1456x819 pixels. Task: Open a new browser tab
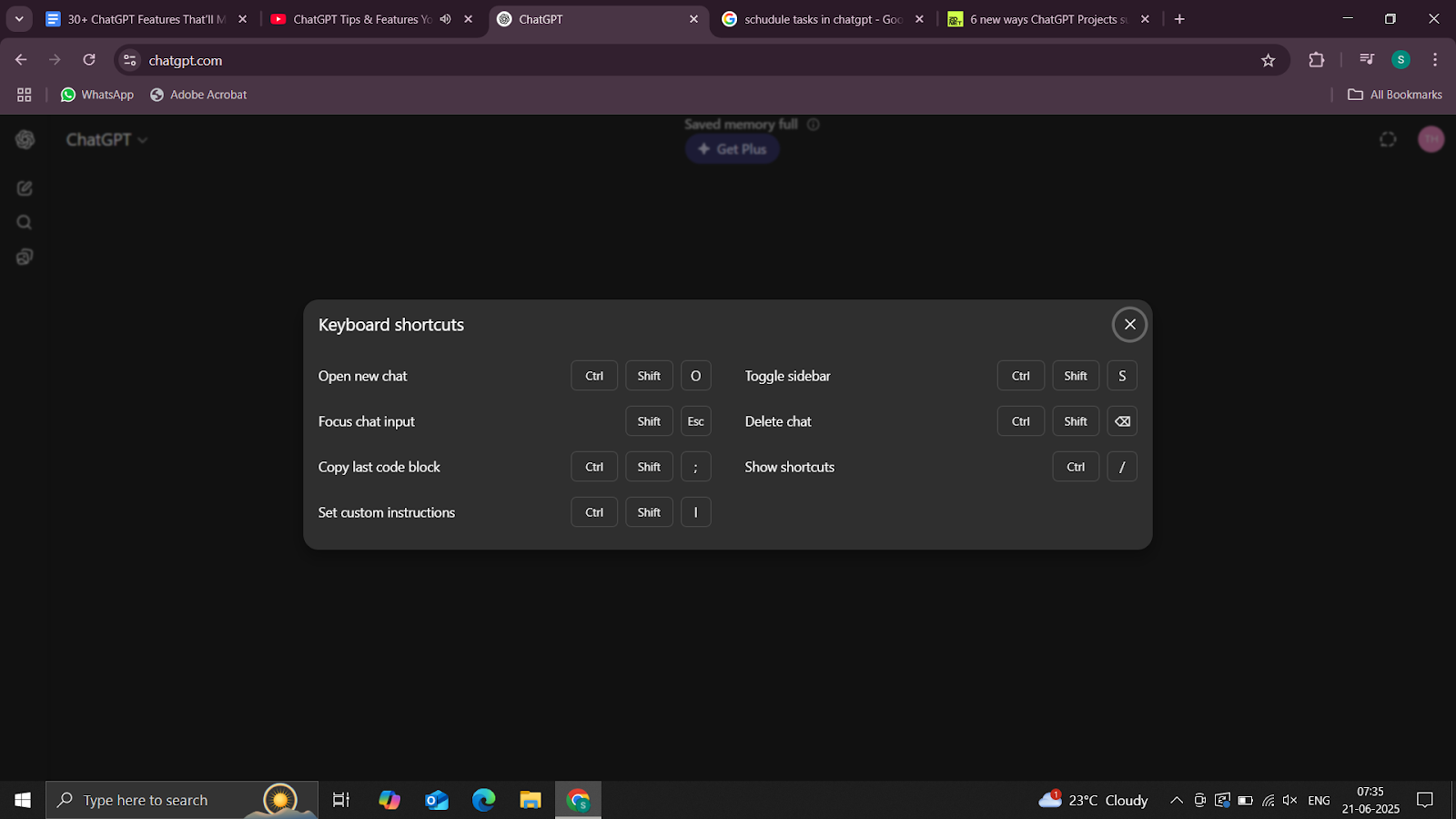[x=1179, y=19]
